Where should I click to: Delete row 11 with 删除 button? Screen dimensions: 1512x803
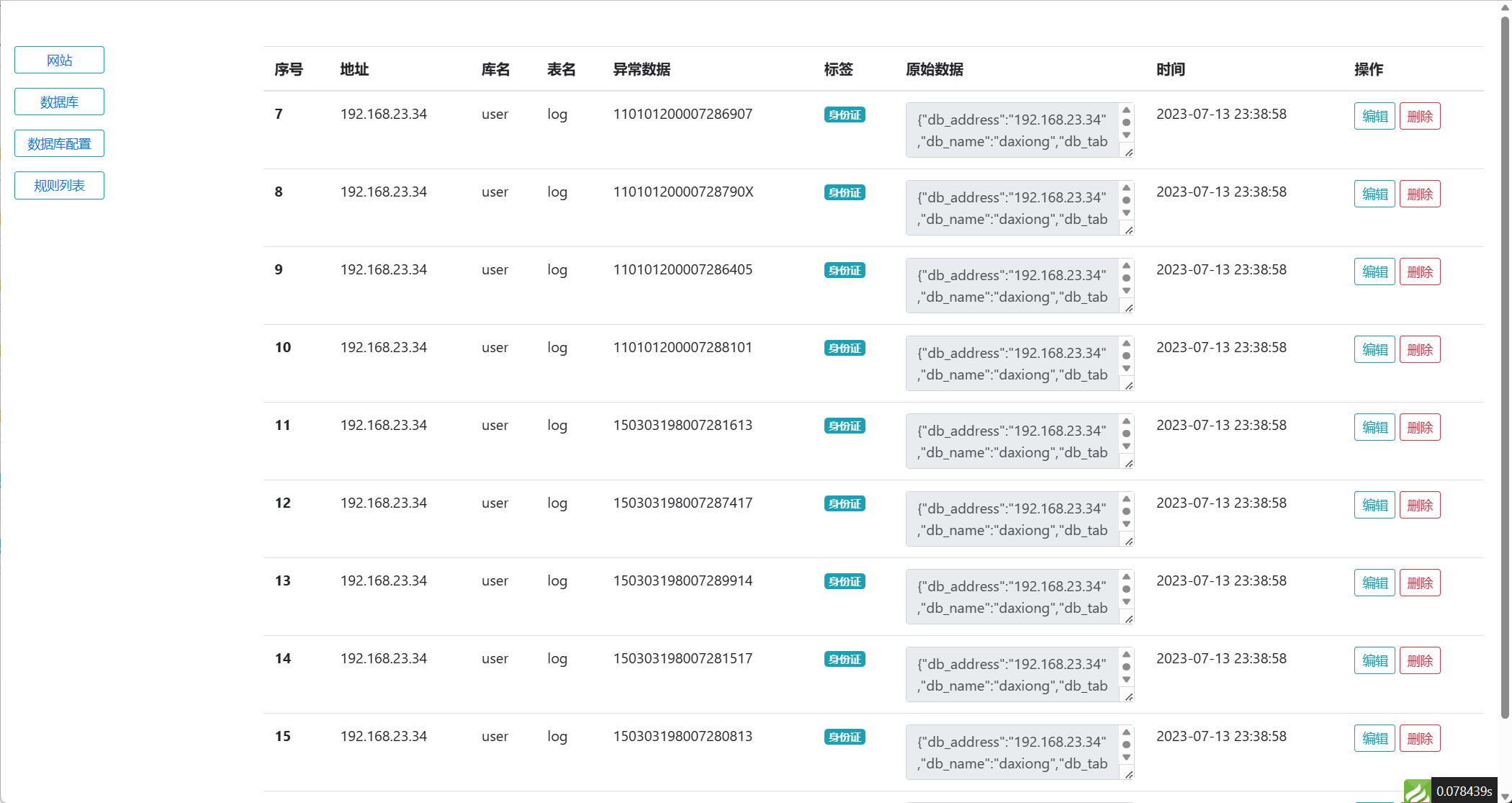point(1419,427)
